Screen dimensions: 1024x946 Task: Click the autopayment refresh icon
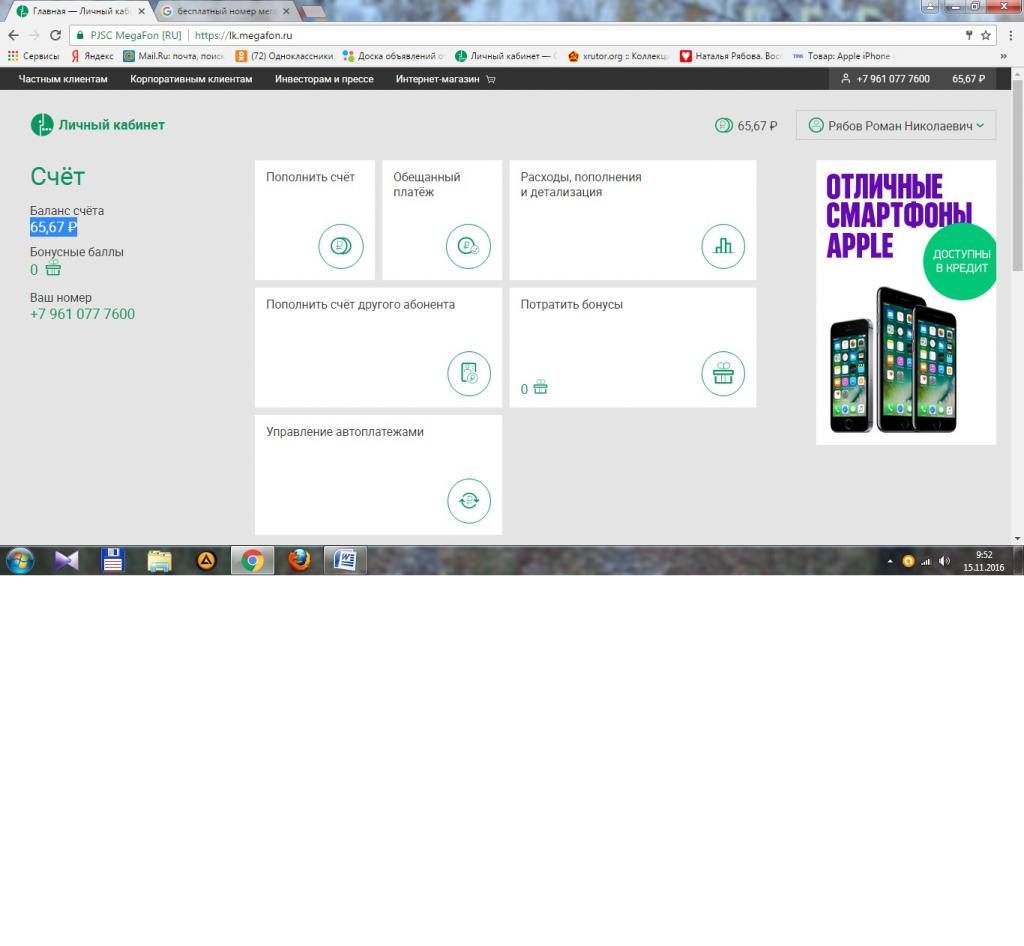tap(468, 501)
